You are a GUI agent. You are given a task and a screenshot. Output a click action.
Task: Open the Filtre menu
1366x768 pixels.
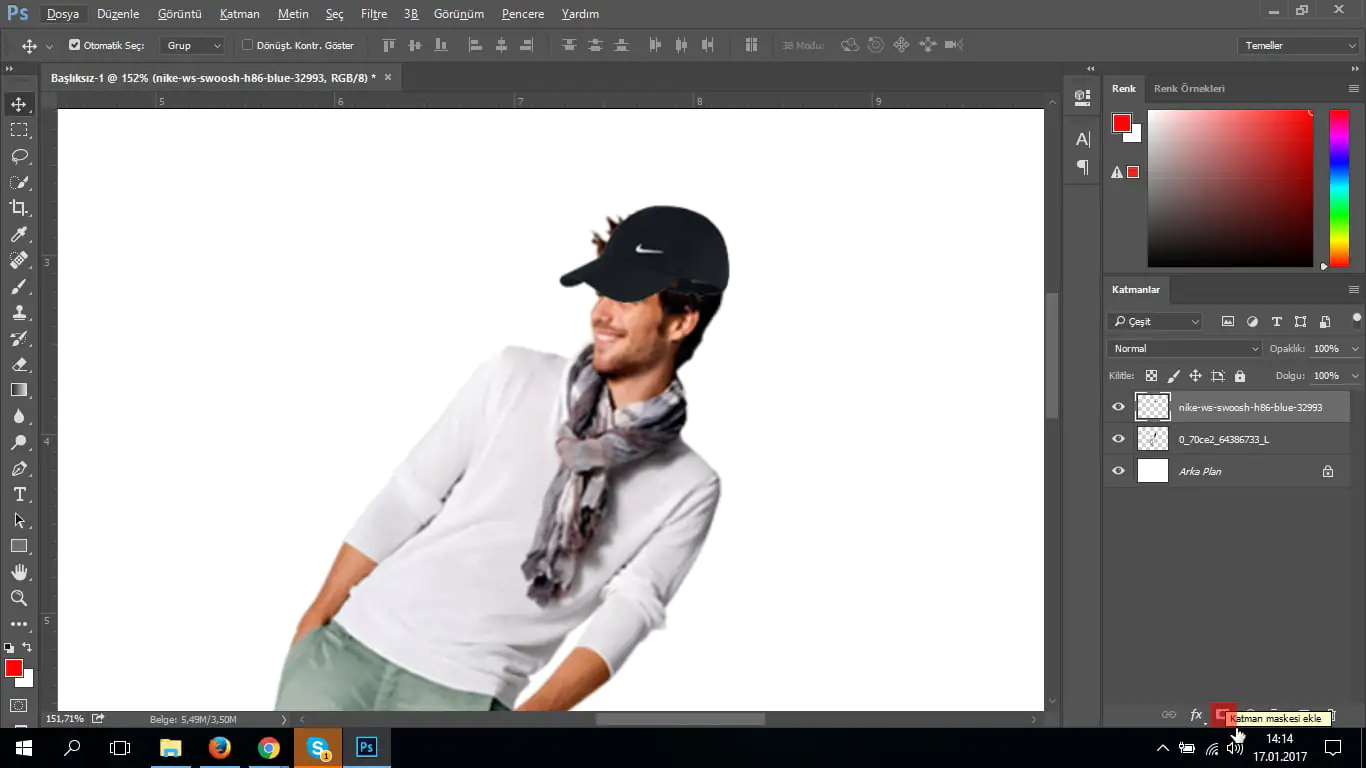pos(374,14)
